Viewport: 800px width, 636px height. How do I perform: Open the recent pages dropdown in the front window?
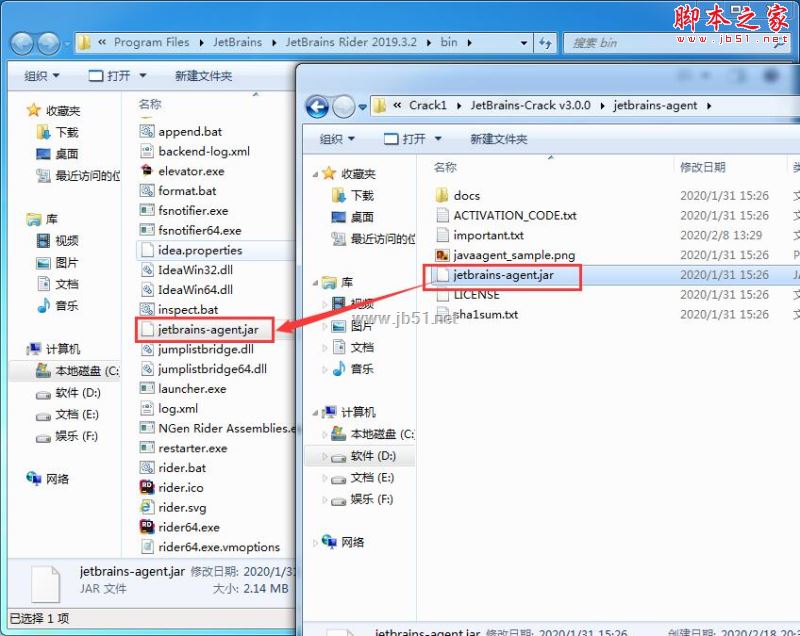(x=362, y=107)
